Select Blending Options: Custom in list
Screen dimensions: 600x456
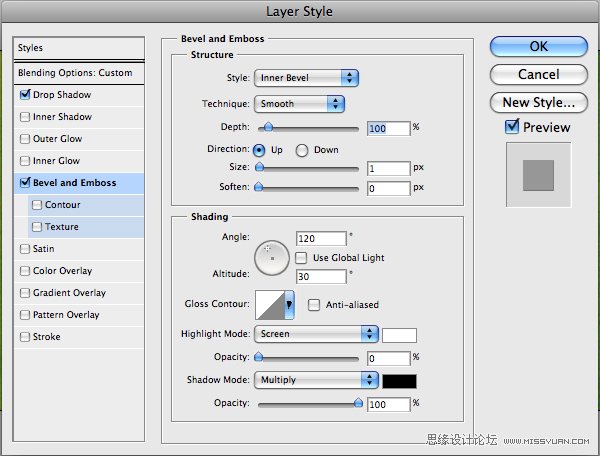tap(75, 73)
